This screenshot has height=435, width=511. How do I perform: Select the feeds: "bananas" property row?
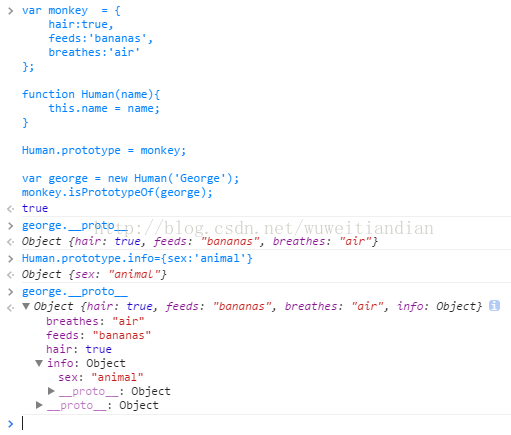point(98,335)
